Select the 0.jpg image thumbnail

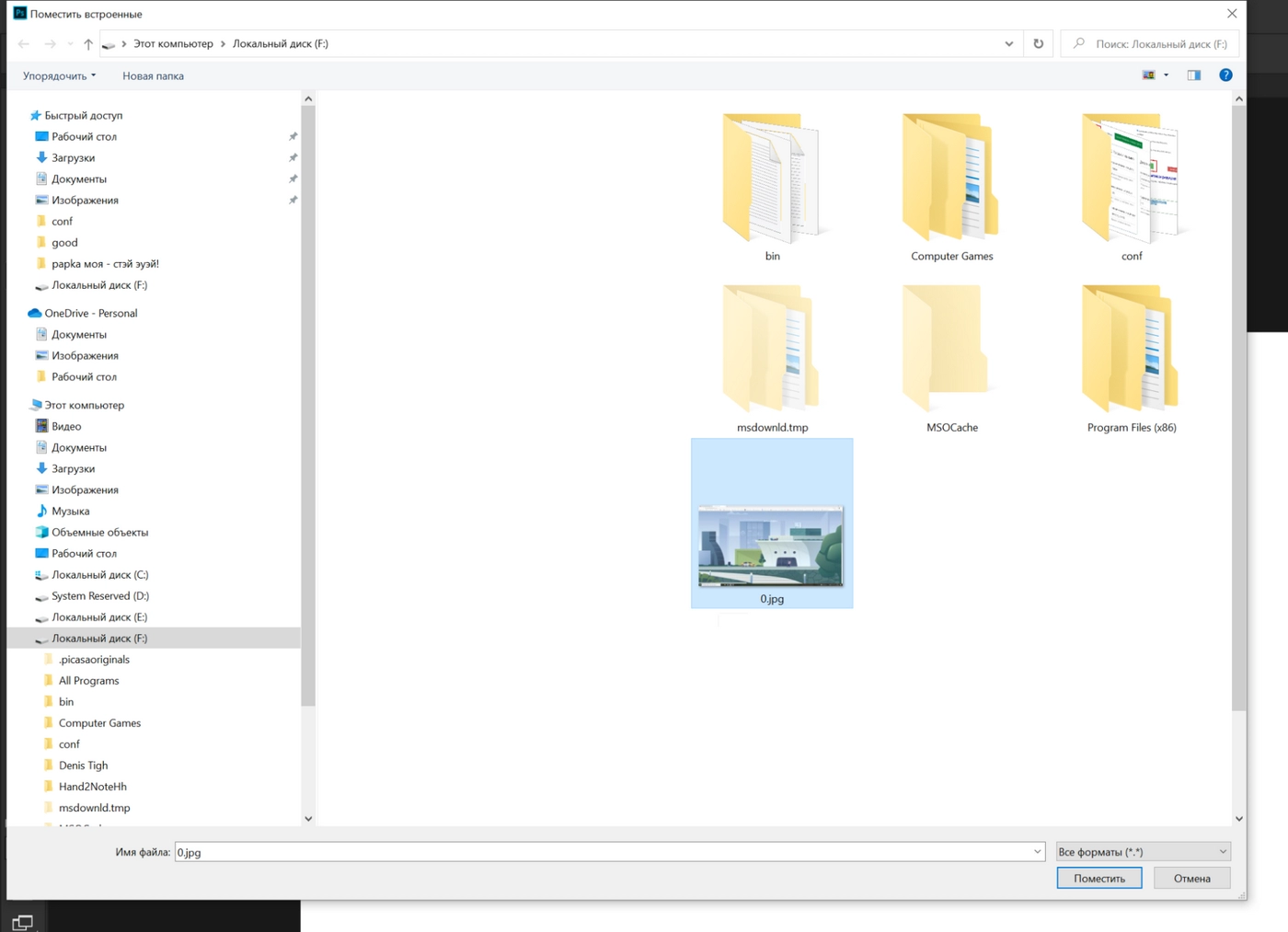(771, 546)
